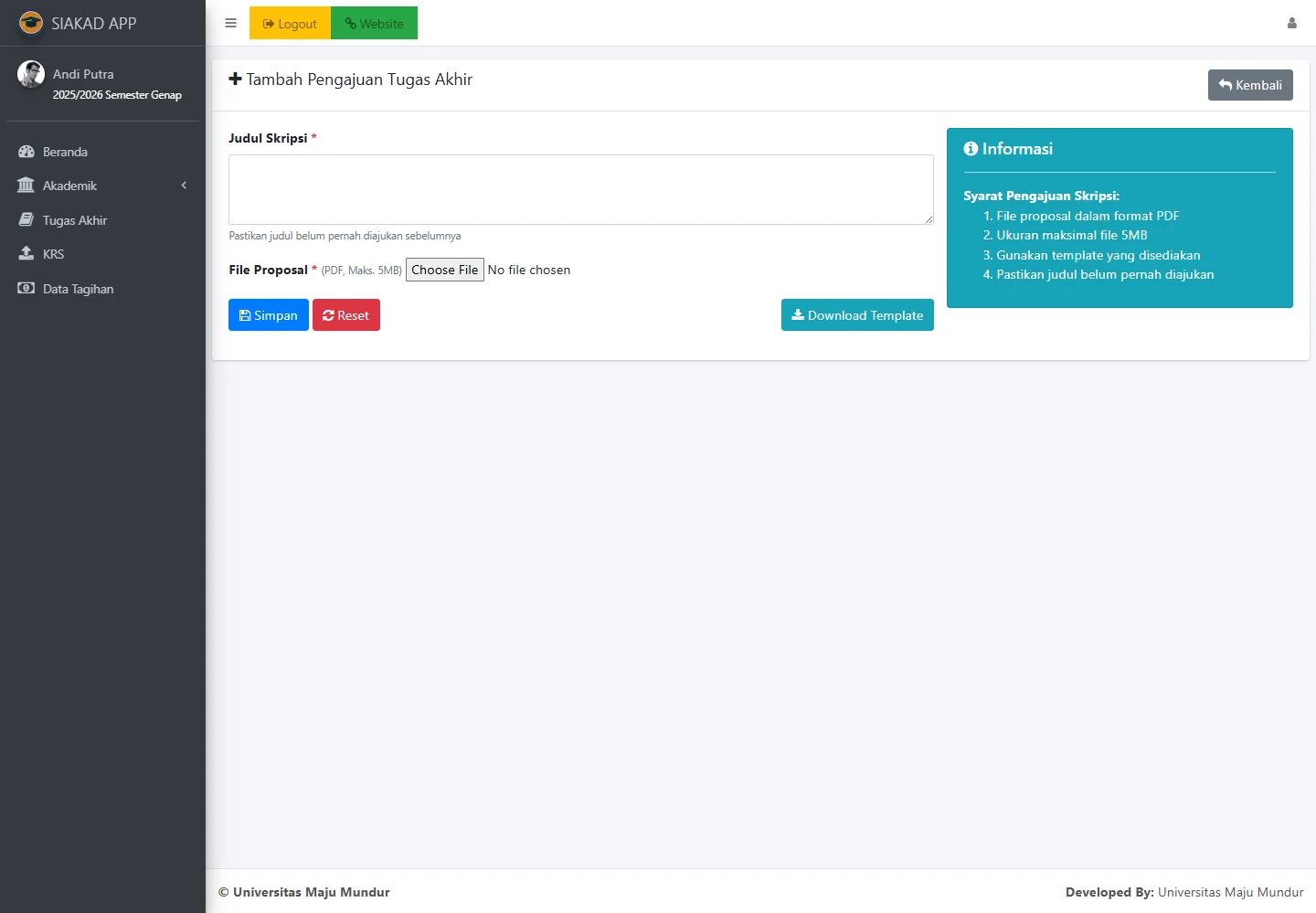Click Andi Putra's avatar photo
The height and width of the screenshot is (913, 1316).
click(31, 74)
